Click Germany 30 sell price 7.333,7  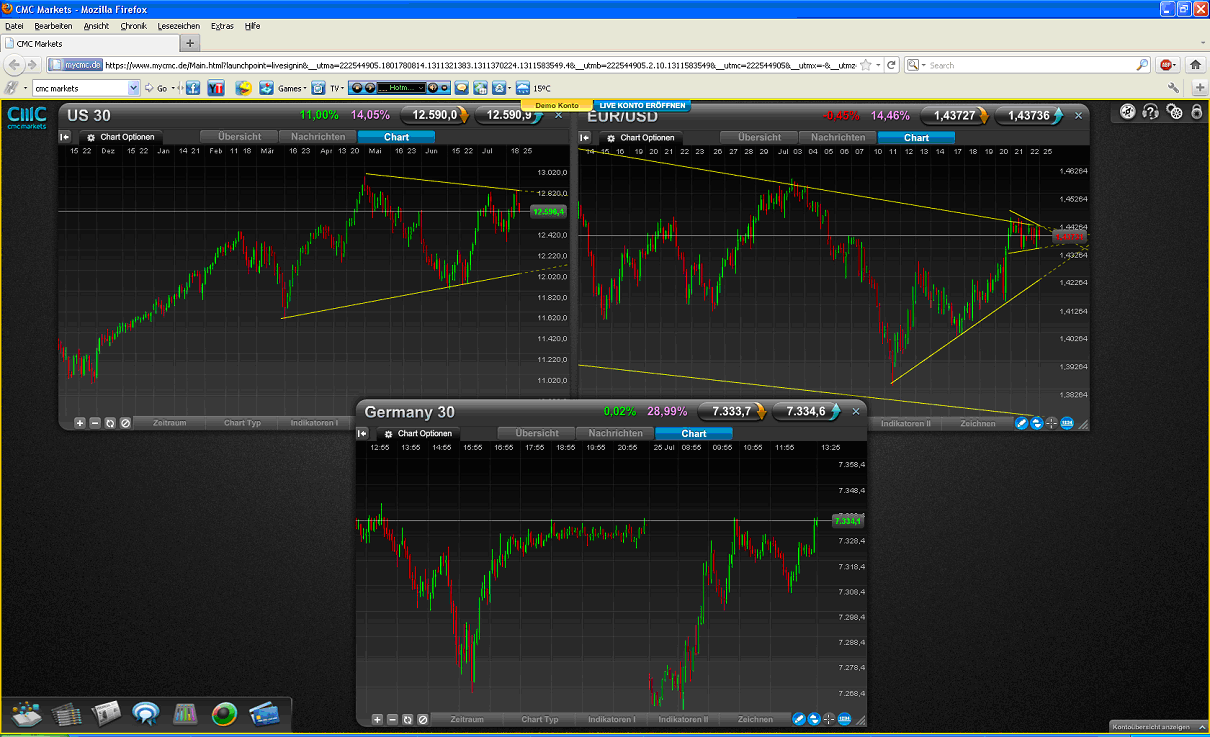tap(732, 411)
